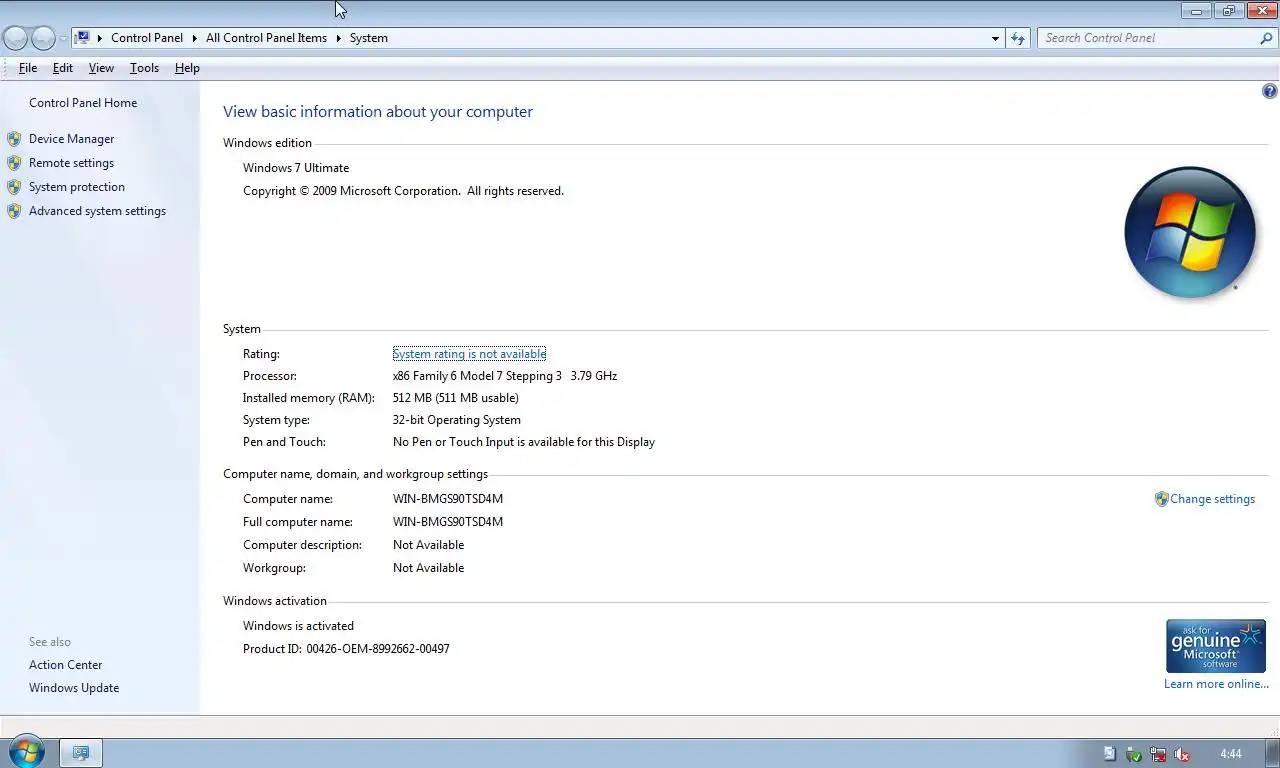Screen dimensions: 1280x768
Task: Click the Advanced system settings shield icon
Action: coord(14,211)
